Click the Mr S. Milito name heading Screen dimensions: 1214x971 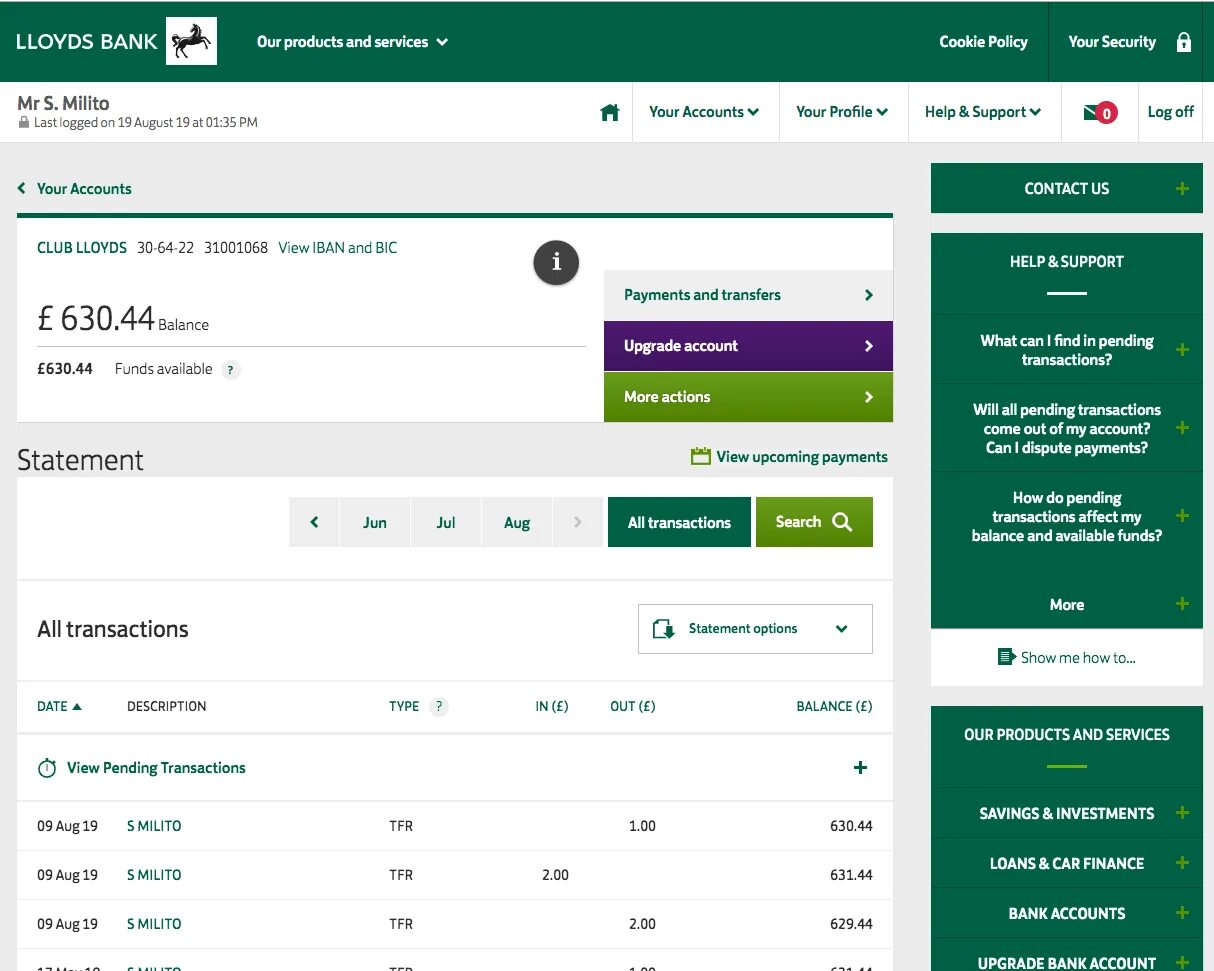(x=63, y=103)
